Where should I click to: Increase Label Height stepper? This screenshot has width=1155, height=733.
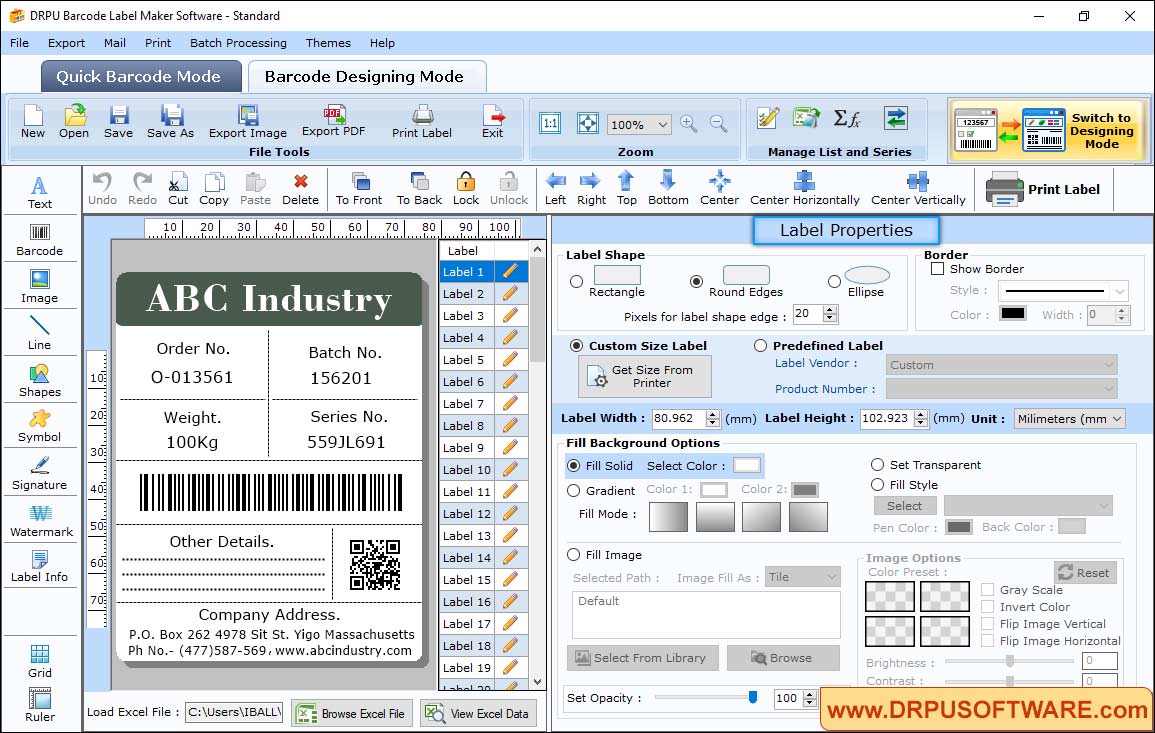pyautogui.click(x=921, y=414)
